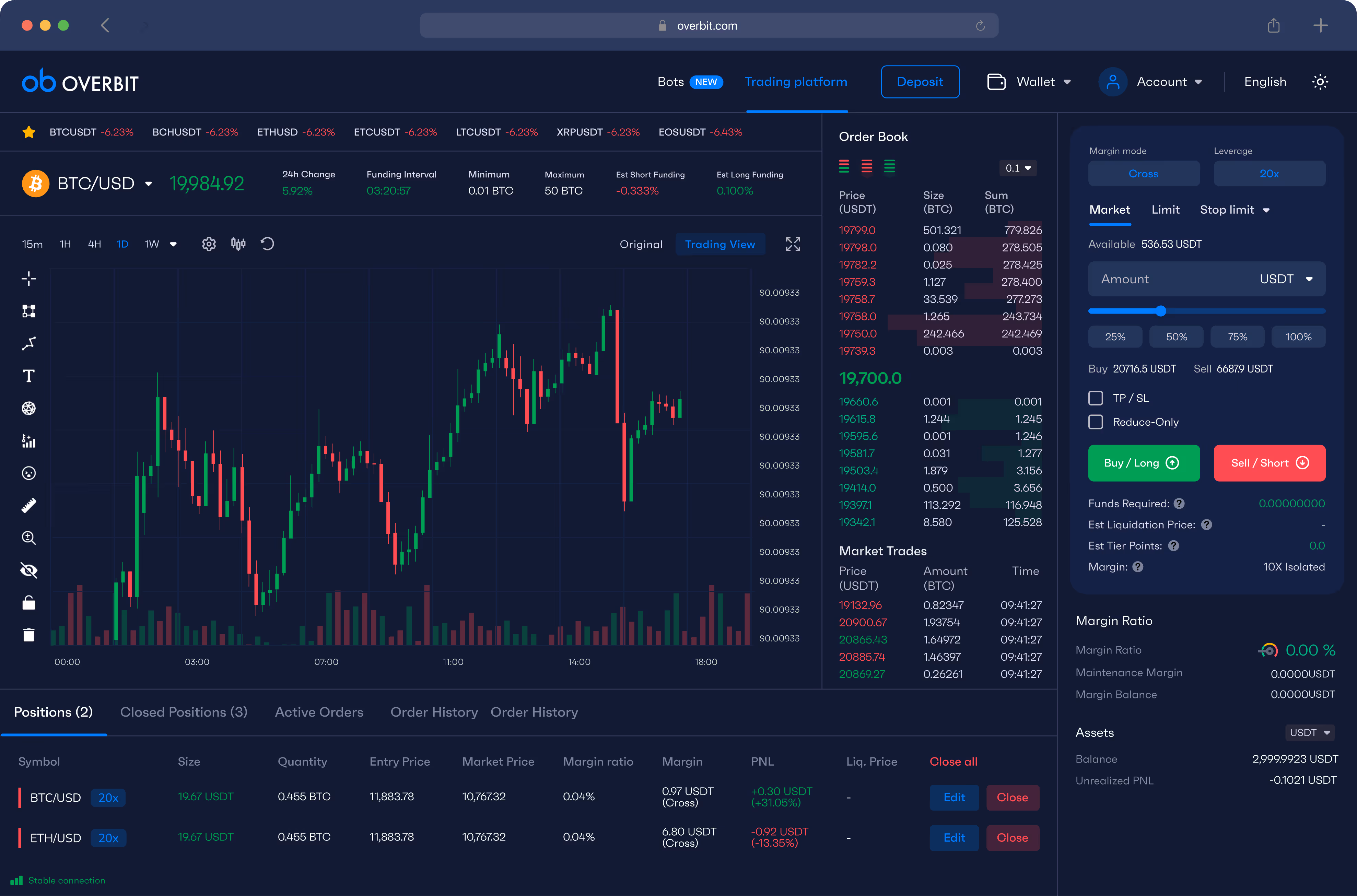
Task: Enable the Reduce-Only checkbox
Action: tap(1096, 422)
